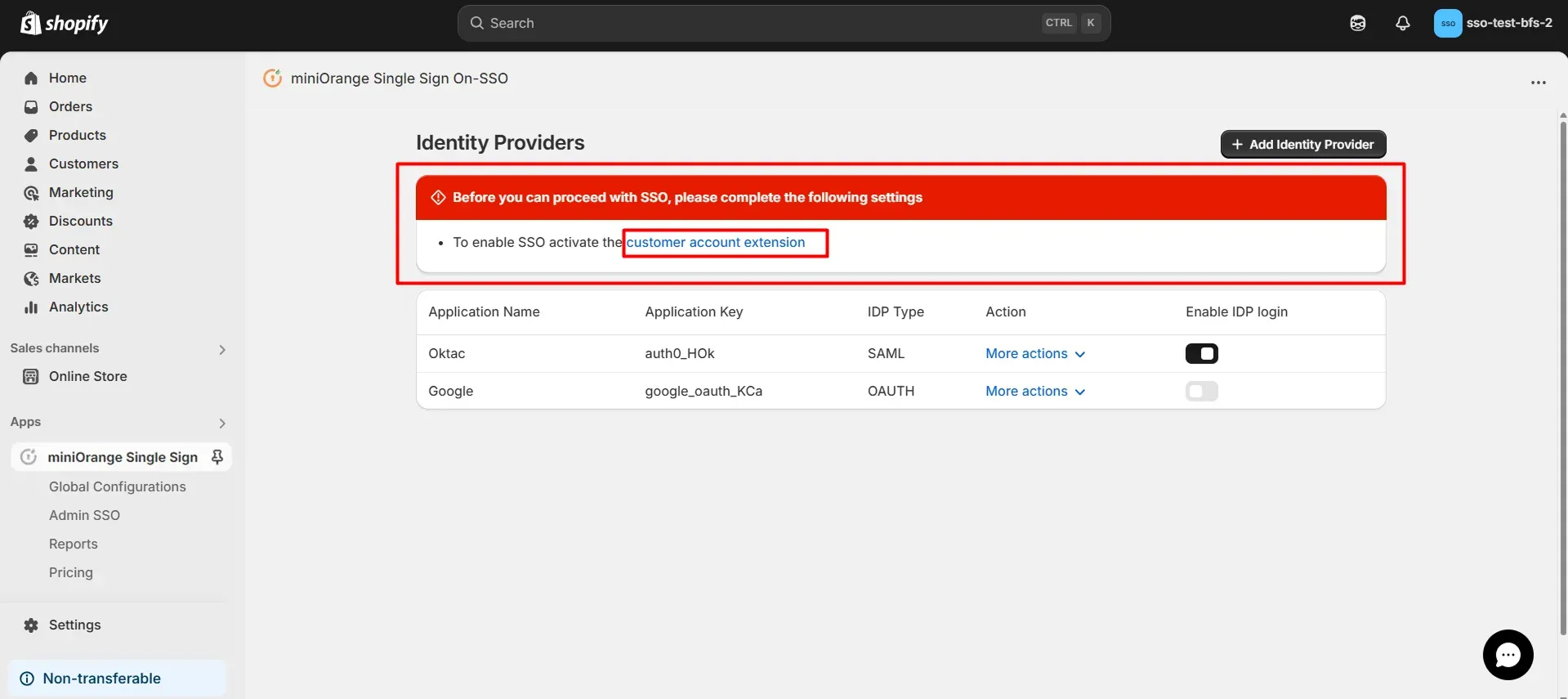This screenshot has height=699, width=1568.
Task: Click the Customers person icon
Action: click(x=31, y=164)
